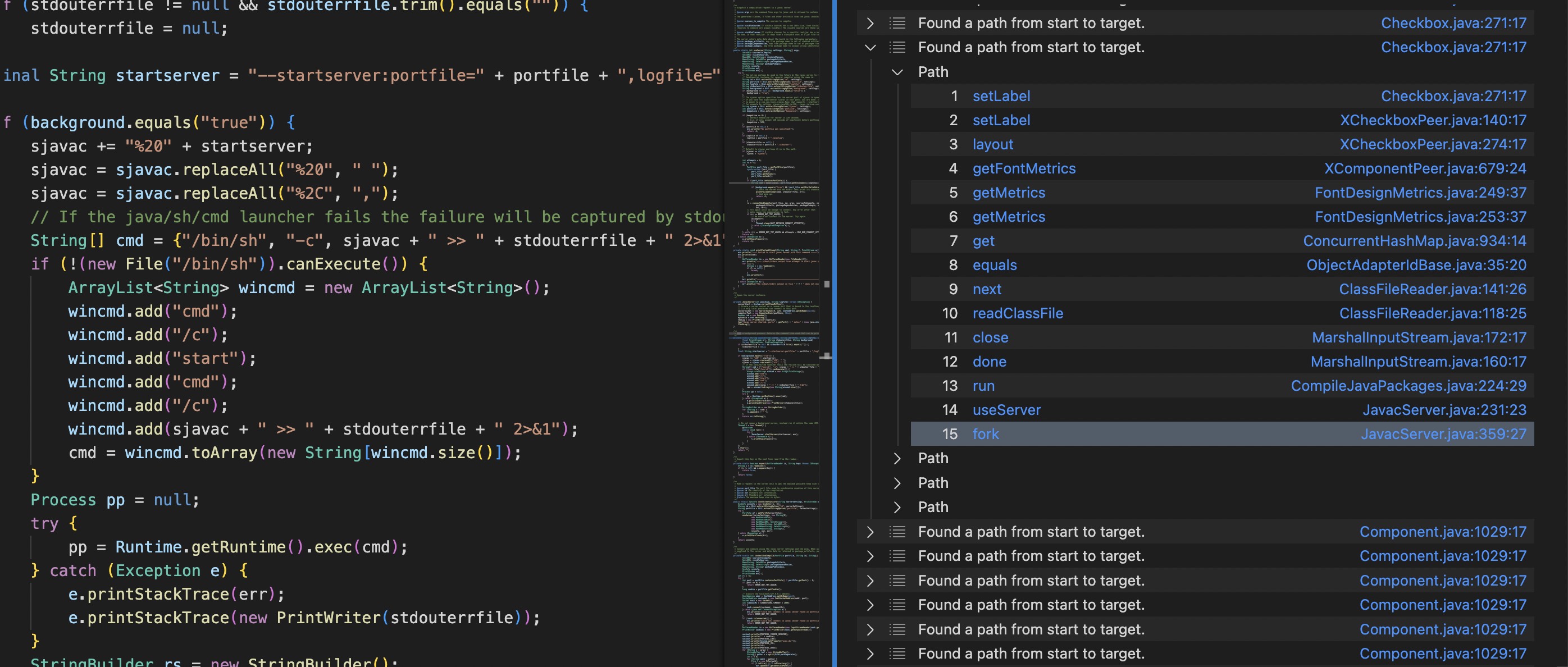Click the background.equals("true") condition
This screenshot has width=1568, height=667.
tap(148, 123)
